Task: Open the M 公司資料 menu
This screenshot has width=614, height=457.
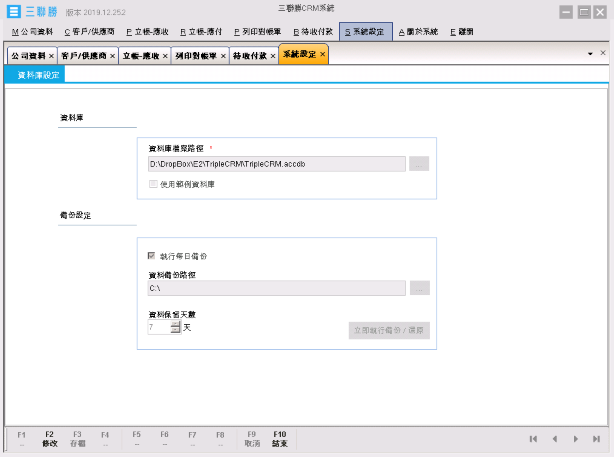Action: click(x=32, y=32)
